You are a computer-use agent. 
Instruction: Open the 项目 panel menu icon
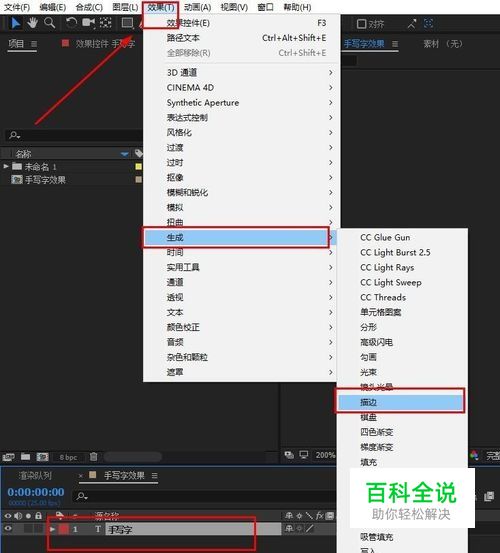click(x=34, y=44)
